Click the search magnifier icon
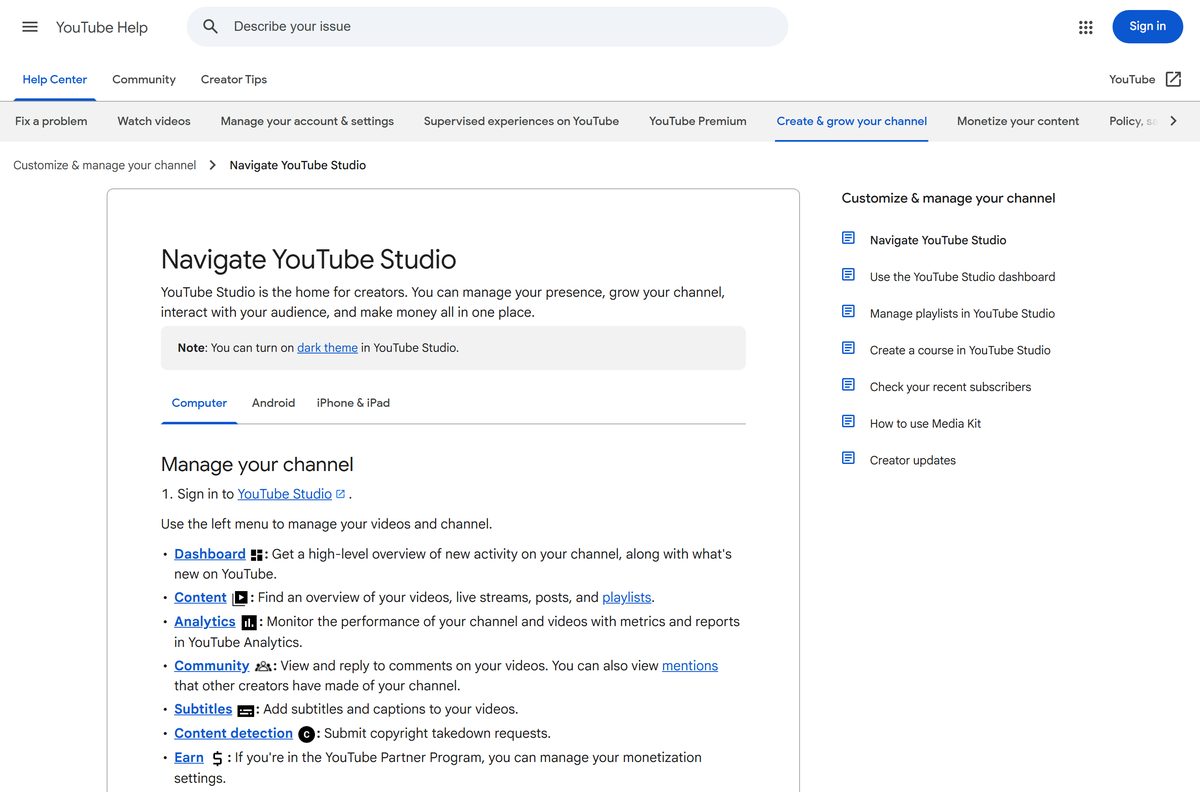 point(210,27)
